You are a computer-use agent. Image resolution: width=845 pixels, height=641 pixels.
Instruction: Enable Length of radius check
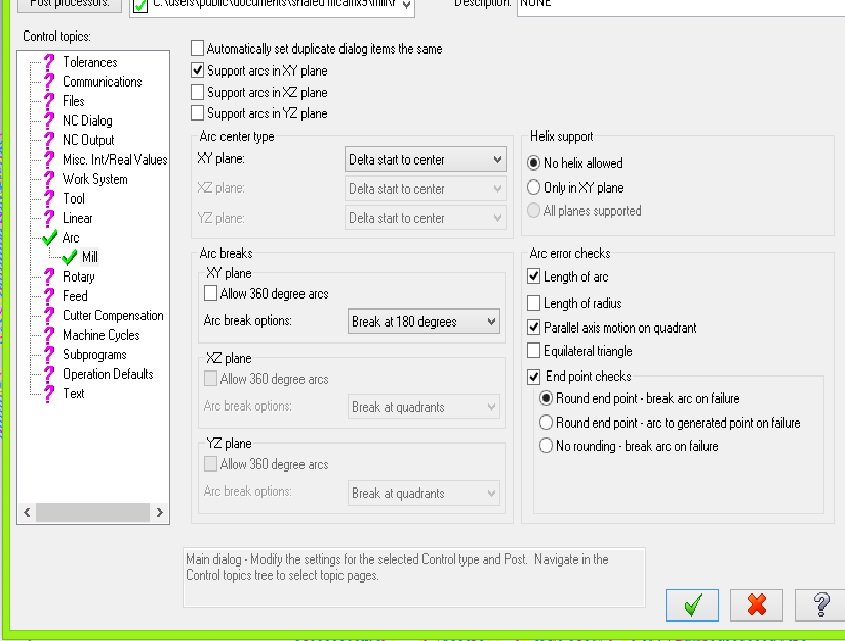(534, 303)
